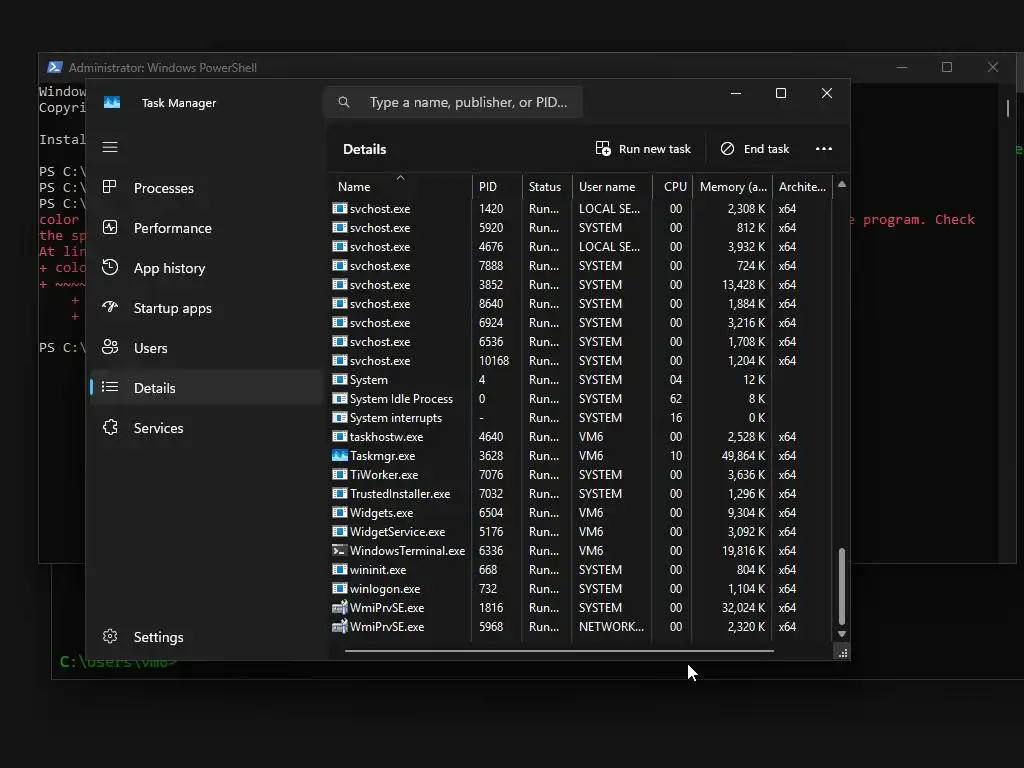
Task: Select svchost.exe with PID 10168
Action: [581, 360]
